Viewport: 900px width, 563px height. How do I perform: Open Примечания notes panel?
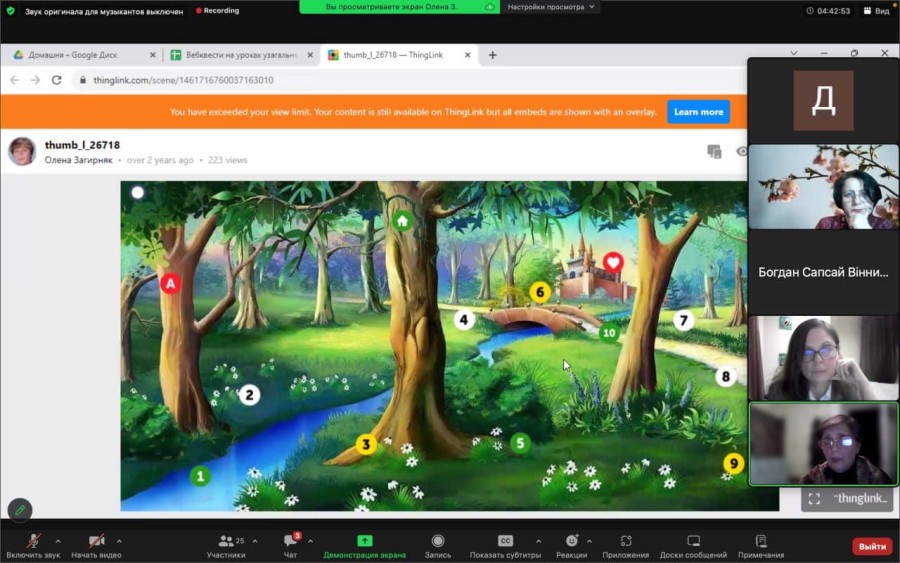(761, 546)
